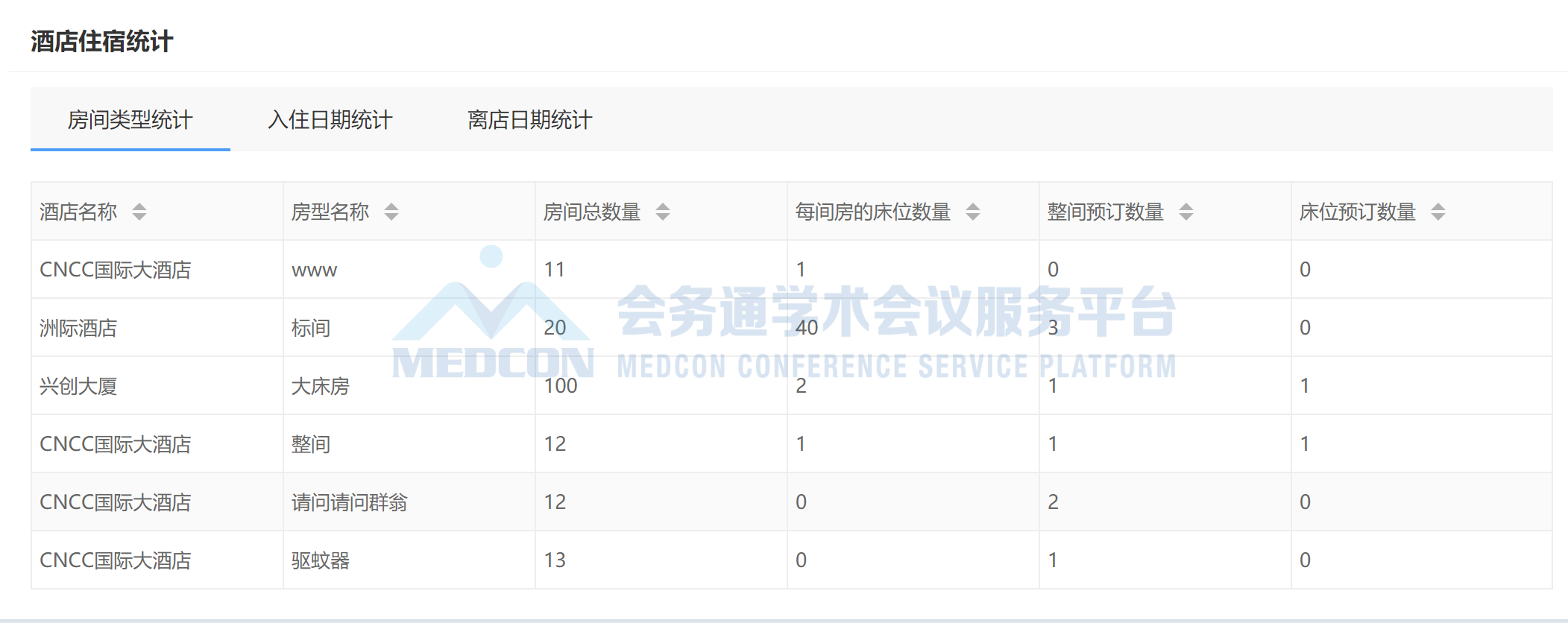Click room total value 13
This screenshot has height=623, width=1568.
tap(555, 560)
